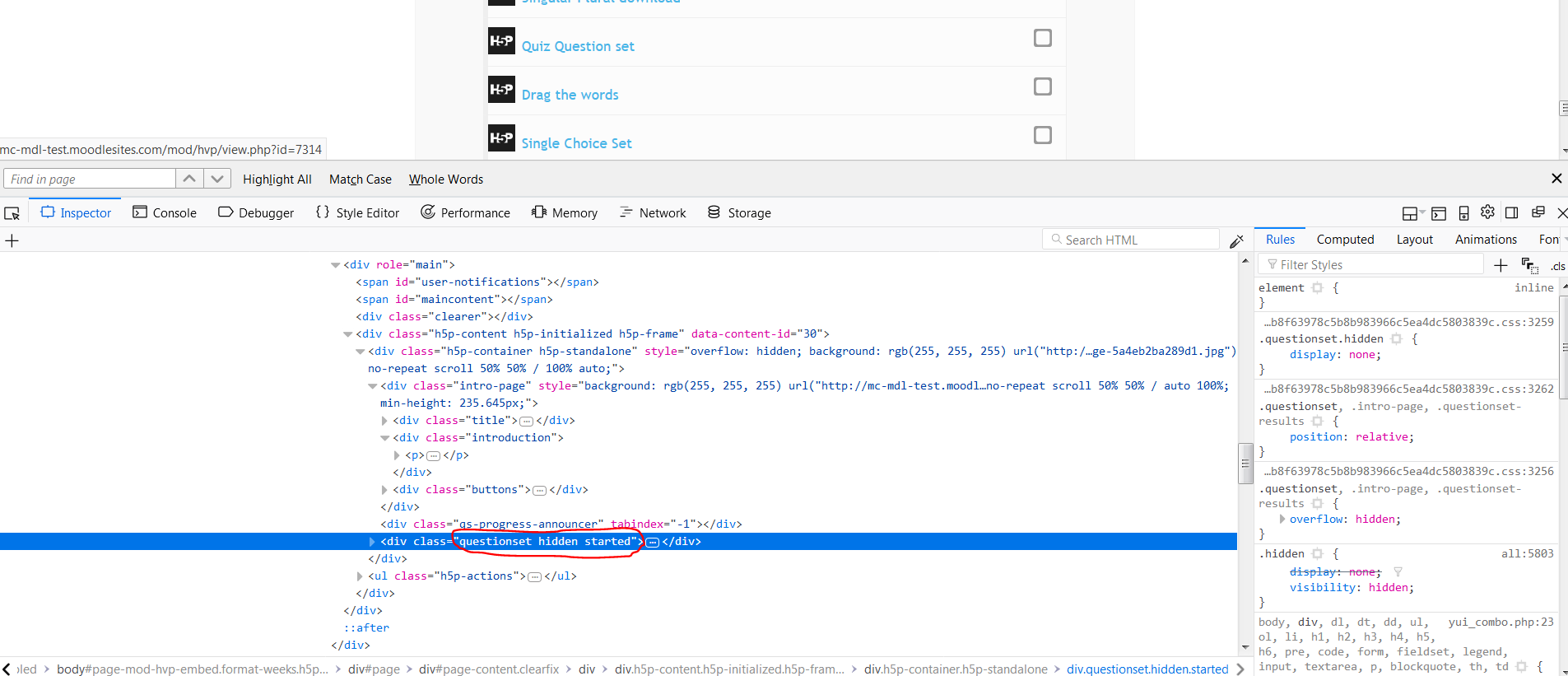Viewport: 1568px width, 676px height.
Task: Click the all:5803 stylesheet source link
Action: point(1527,553)
